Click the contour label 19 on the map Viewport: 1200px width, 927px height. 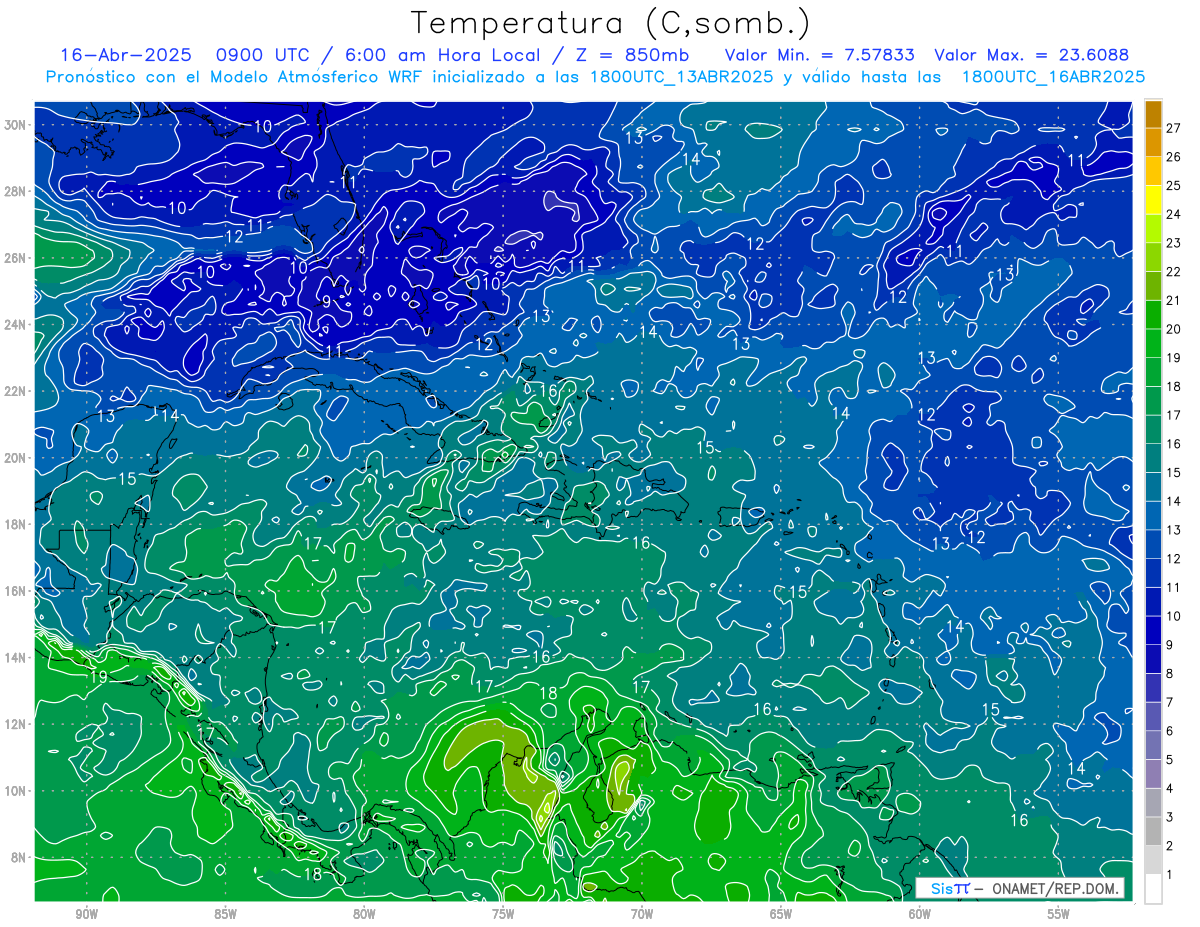(98, 677)
